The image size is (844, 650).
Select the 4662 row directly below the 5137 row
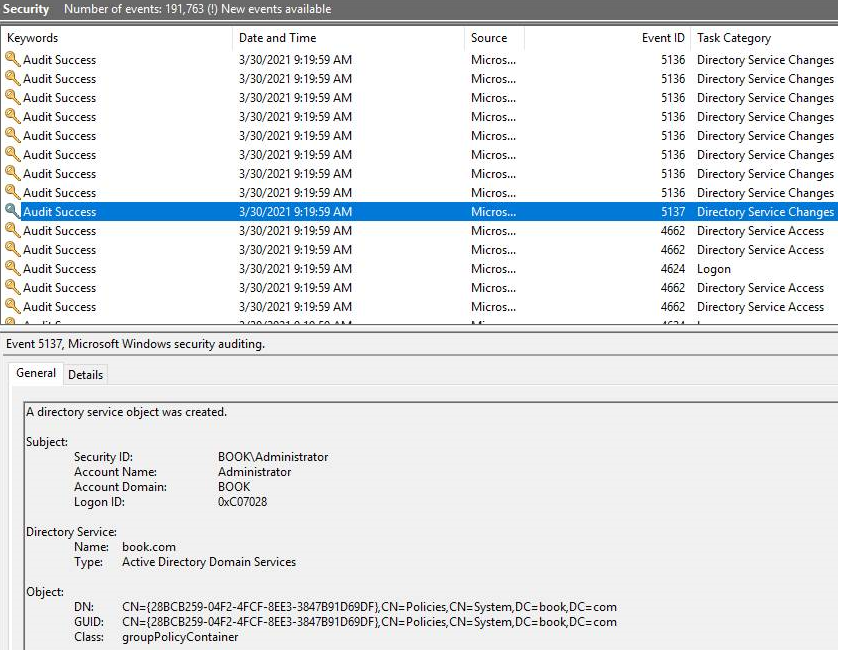420,231
